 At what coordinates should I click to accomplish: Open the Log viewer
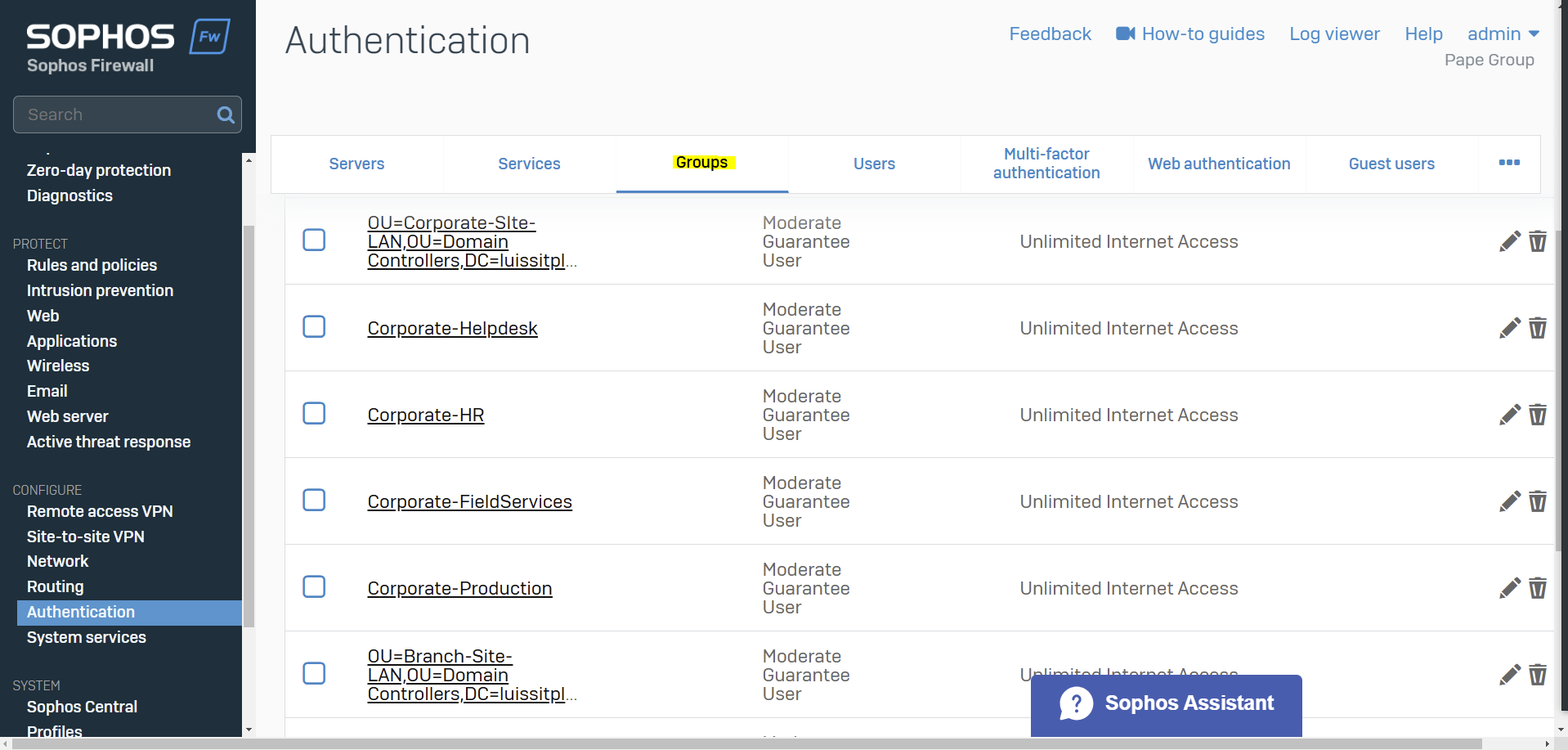(1334, 34)
